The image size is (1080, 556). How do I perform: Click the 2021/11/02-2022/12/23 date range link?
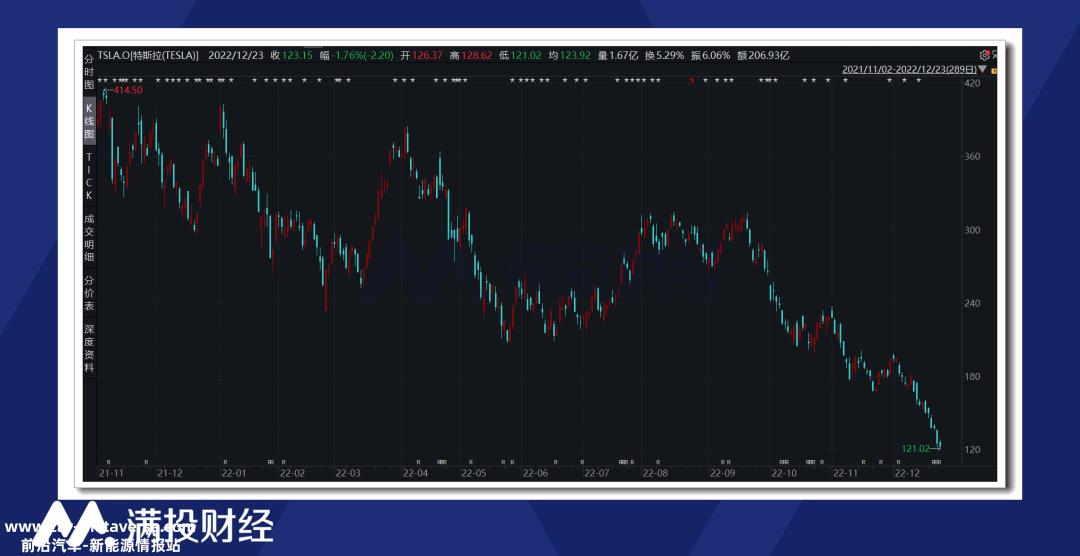click(908, 70)
